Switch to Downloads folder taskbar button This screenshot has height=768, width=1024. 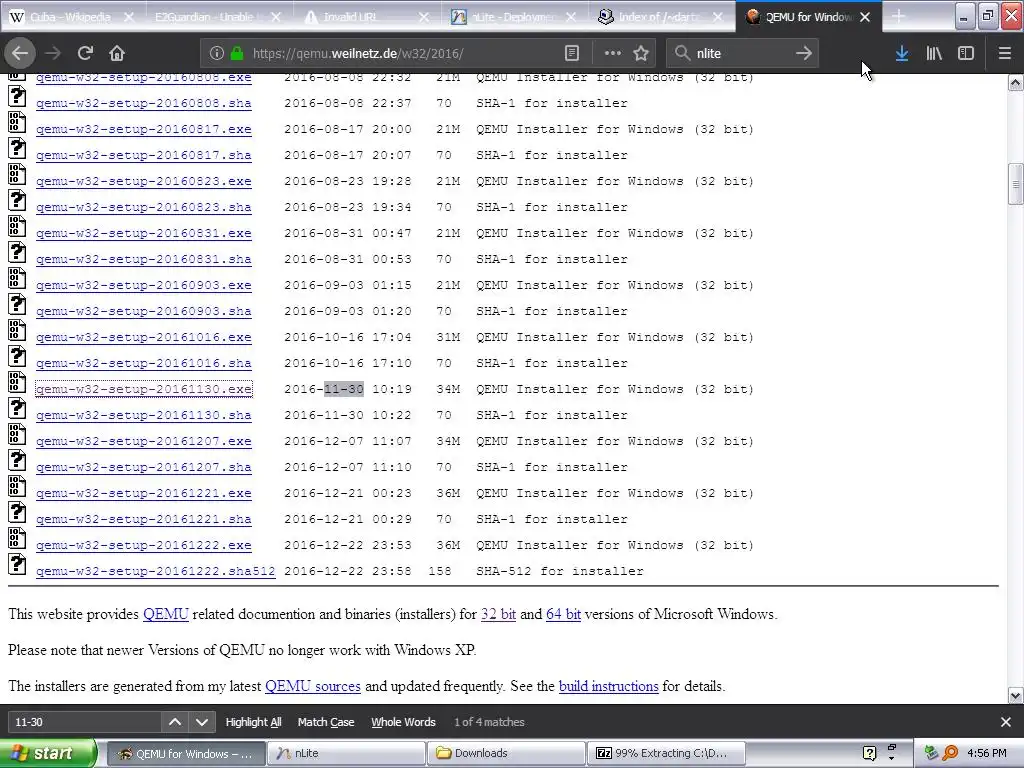tap(506, 753)
